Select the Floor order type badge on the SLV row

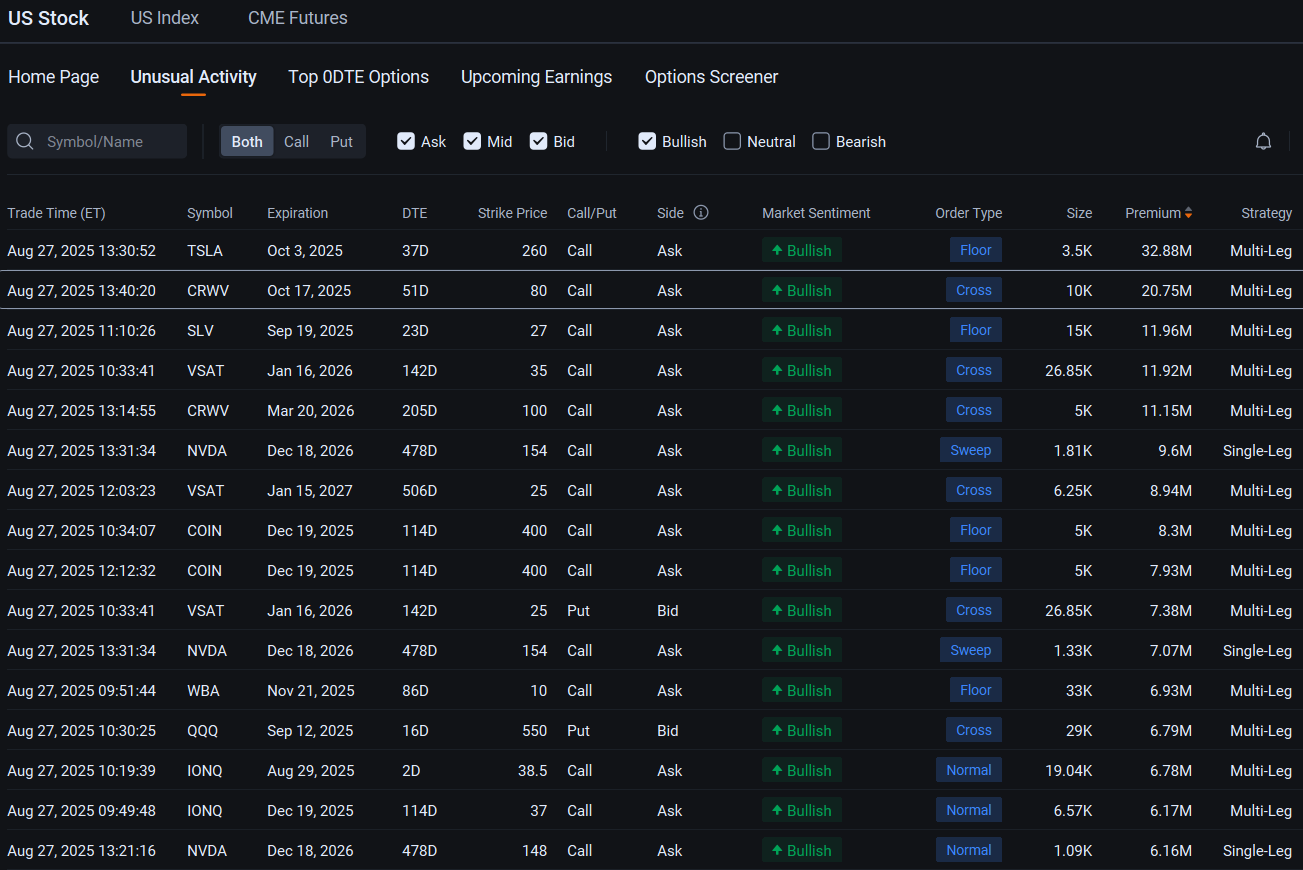pyautogui.click(x=975, y=329)
